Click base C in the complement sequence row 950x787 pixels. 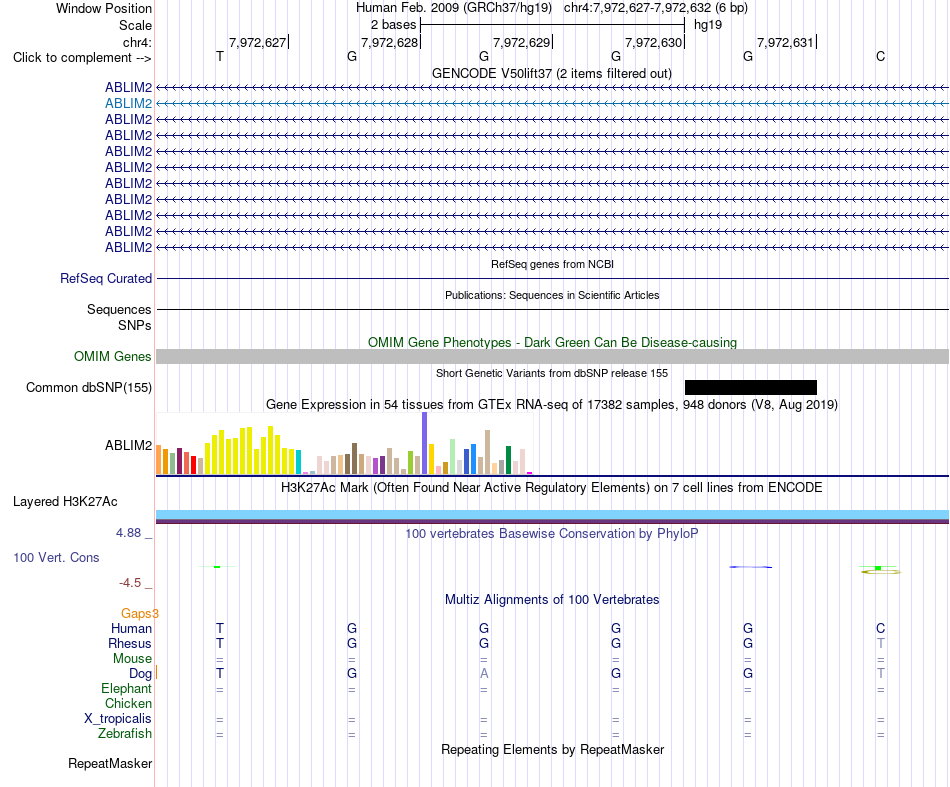point(880,57)
